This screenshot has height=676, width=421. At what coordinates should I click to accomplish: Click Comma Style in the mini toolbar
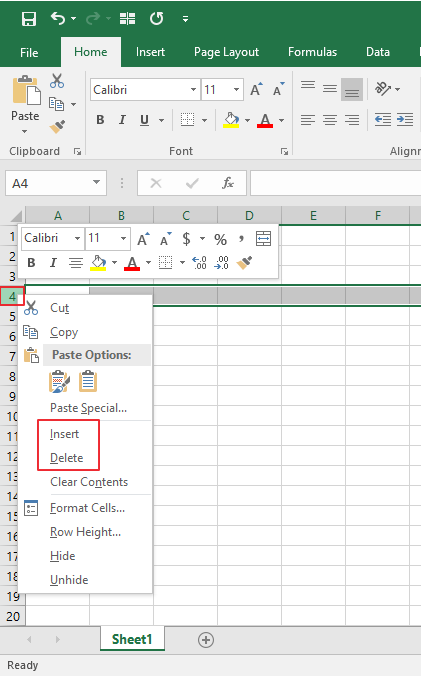[x=241, y=238]
